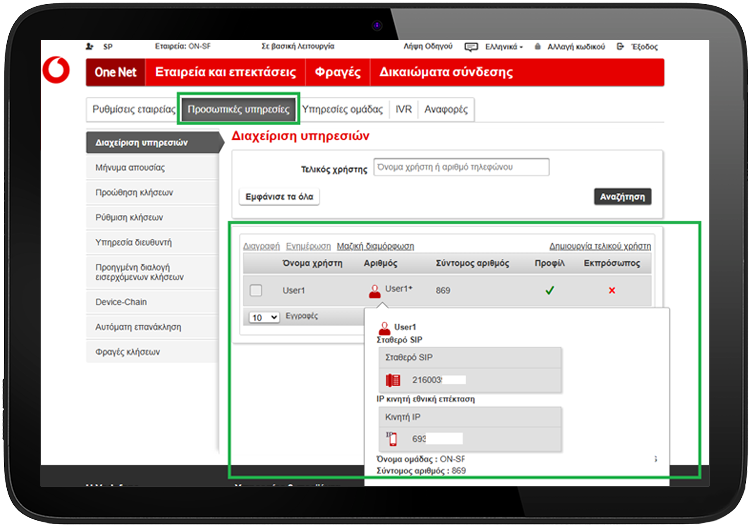
Task: Open Ρύθμιση κλήσεων sidebar item
Action: [x=152, y=218]
